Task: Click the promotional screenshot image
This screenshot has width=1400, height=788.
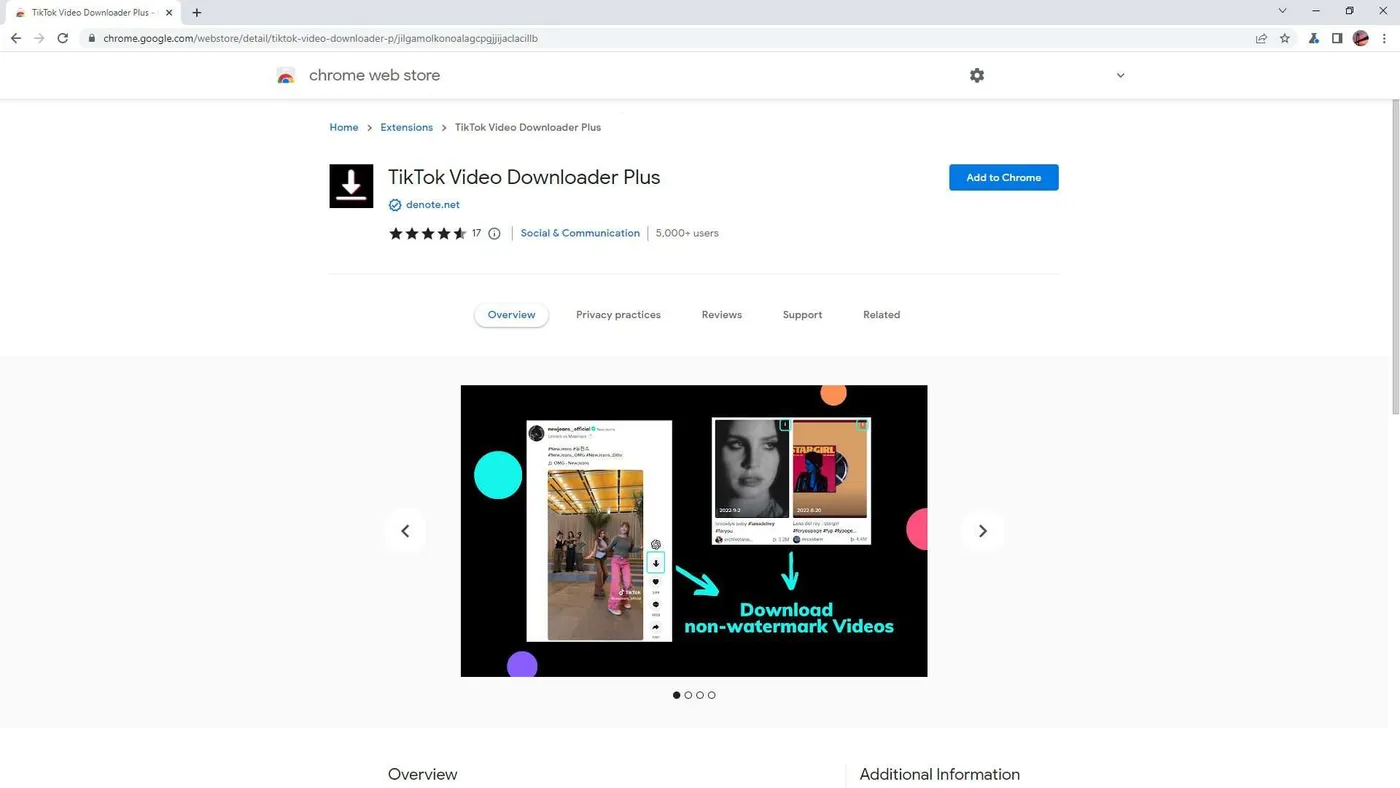Action: point(694,531)
